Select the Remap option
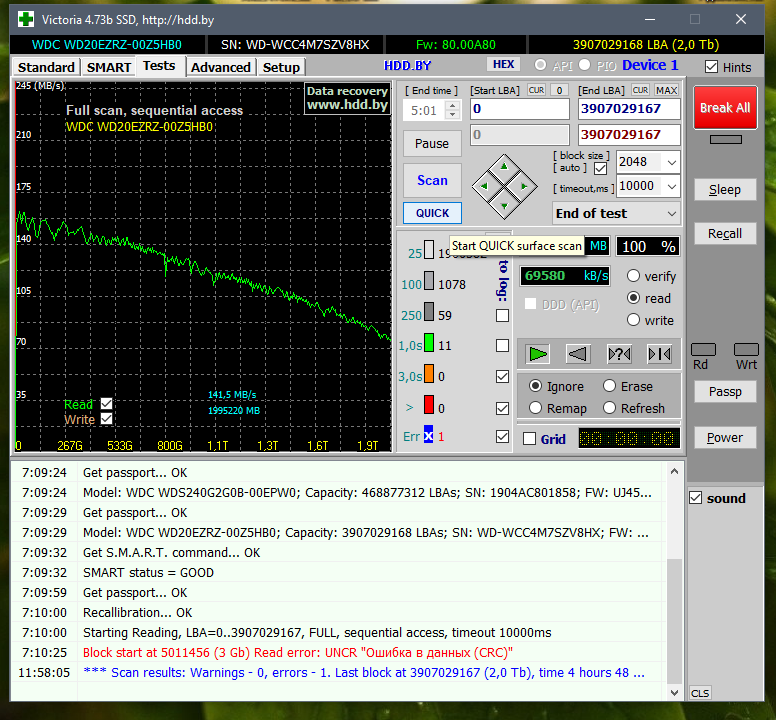 (x=535, y=408)
